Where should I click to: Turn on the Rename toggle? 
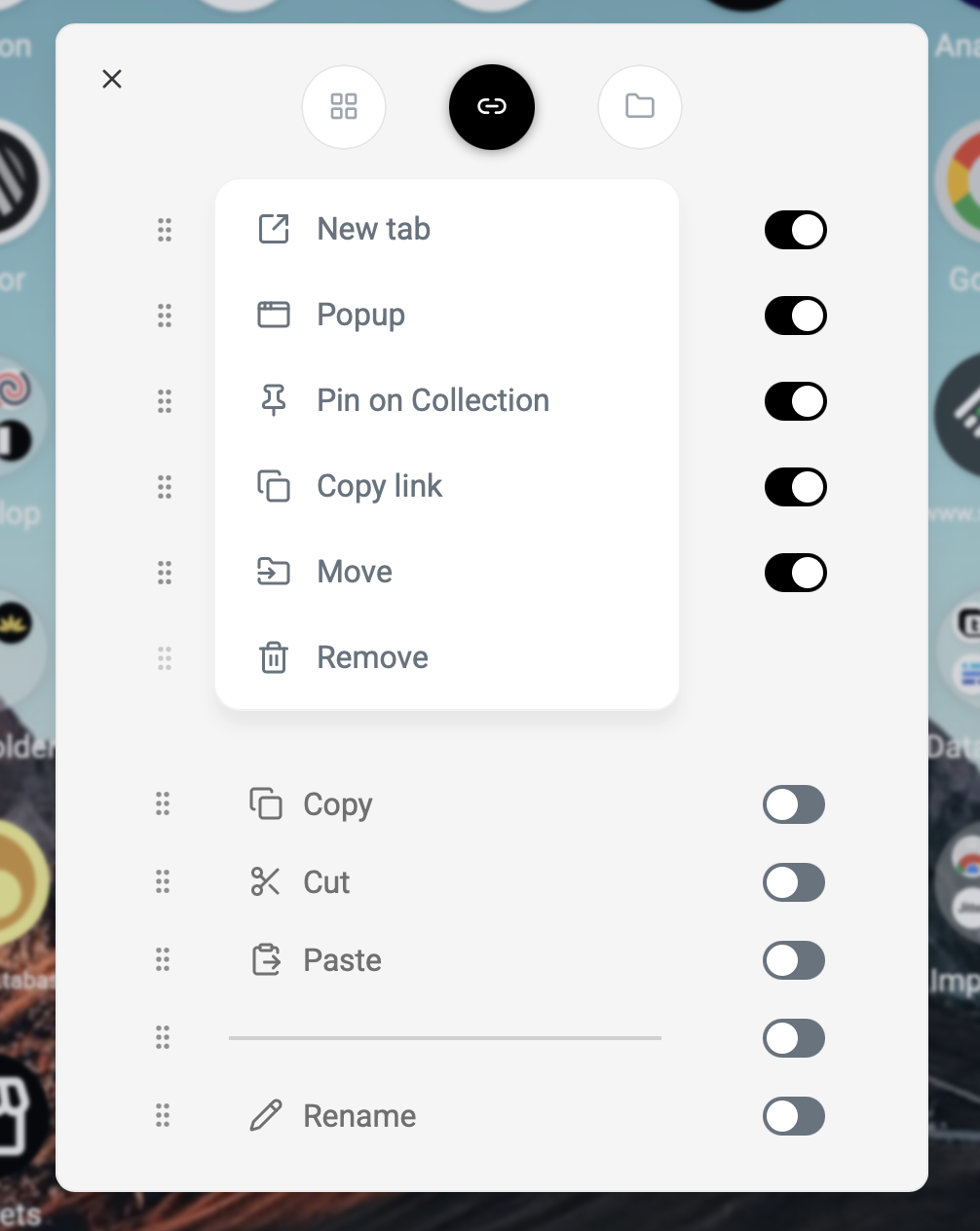tap(793, 1116)
